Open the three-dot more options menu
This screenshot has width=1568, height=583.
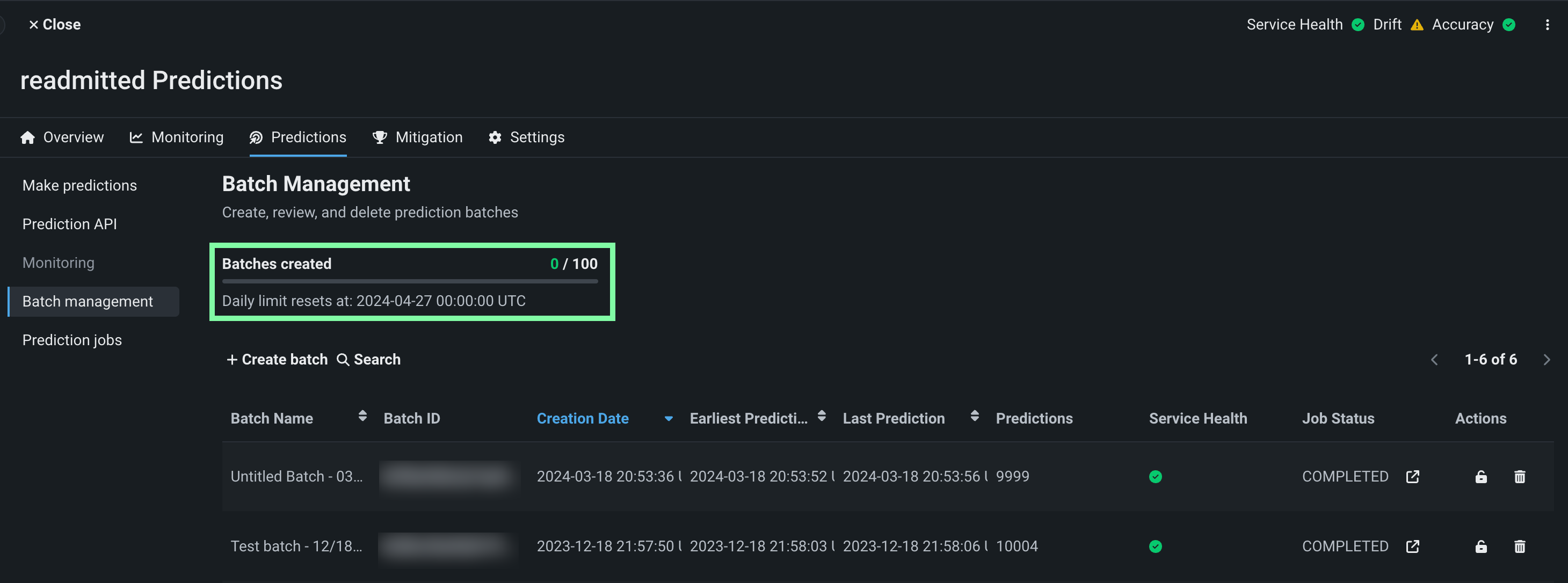click(x=1547, y=25)
